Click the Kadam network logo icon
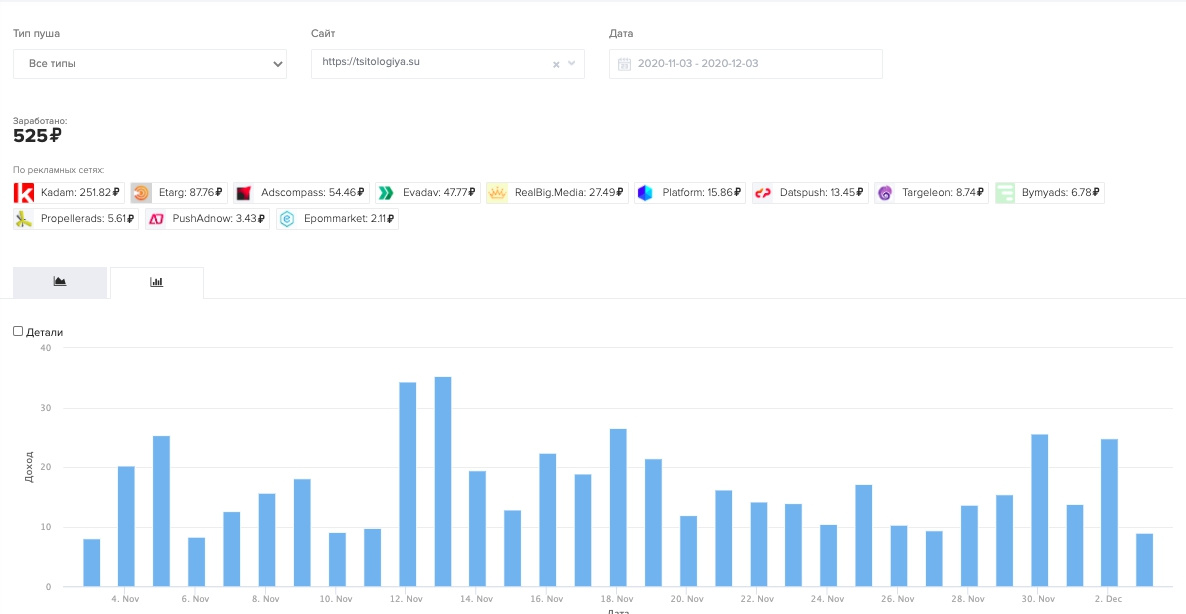The width and height of the screenshot is (1186, 614). [24, 193]
